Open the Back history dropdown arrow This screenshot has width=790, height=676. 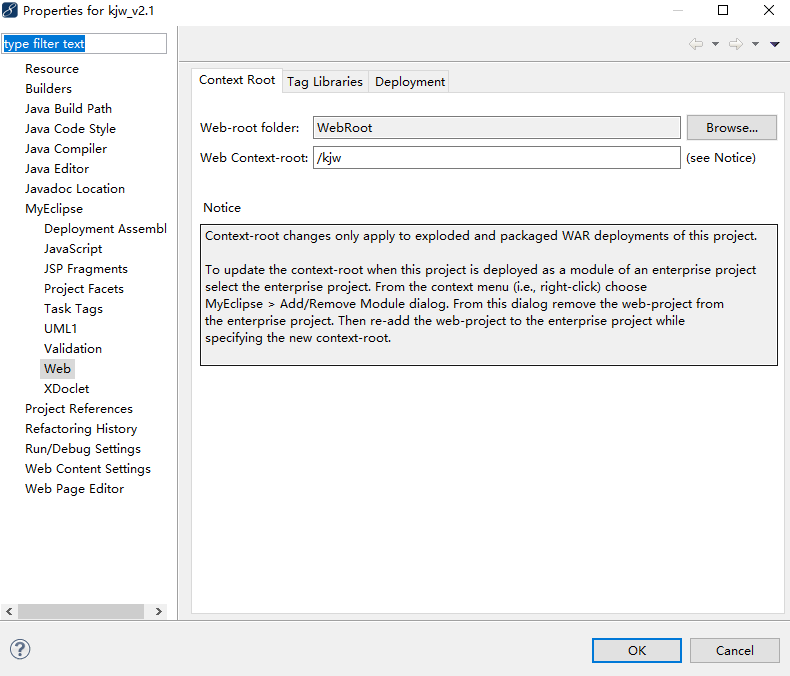[716, 44]
